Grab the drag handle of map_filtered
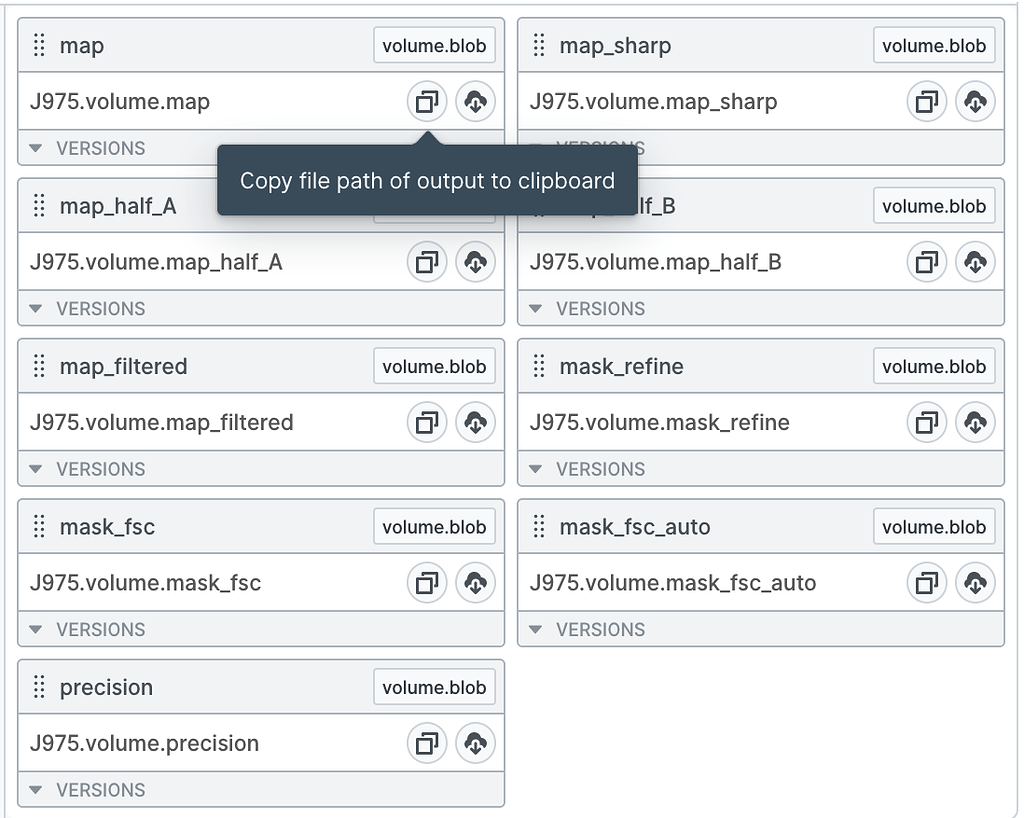 (x=39, y=366)
